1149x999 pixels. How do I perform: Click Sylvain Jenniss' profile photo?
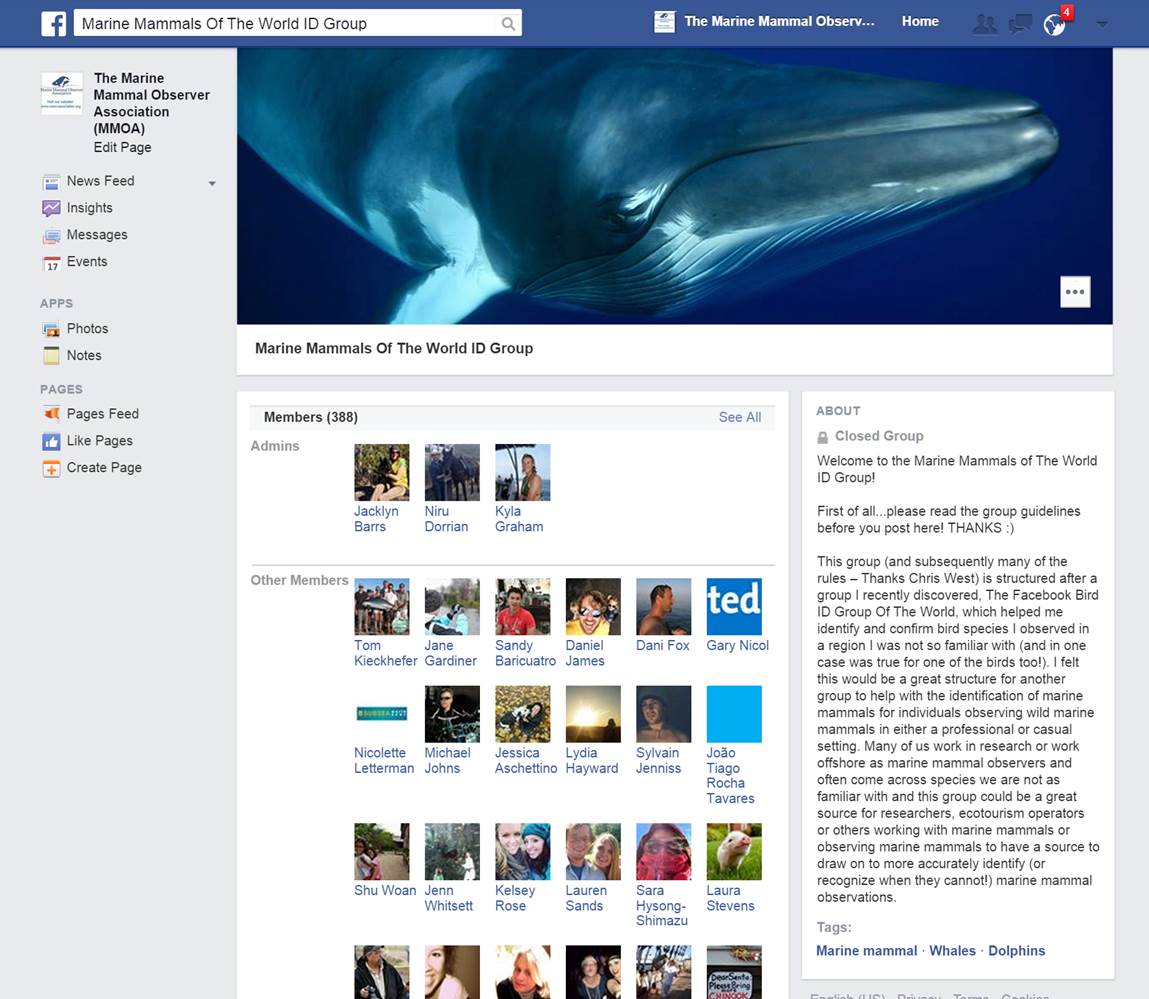pos(663,714)
